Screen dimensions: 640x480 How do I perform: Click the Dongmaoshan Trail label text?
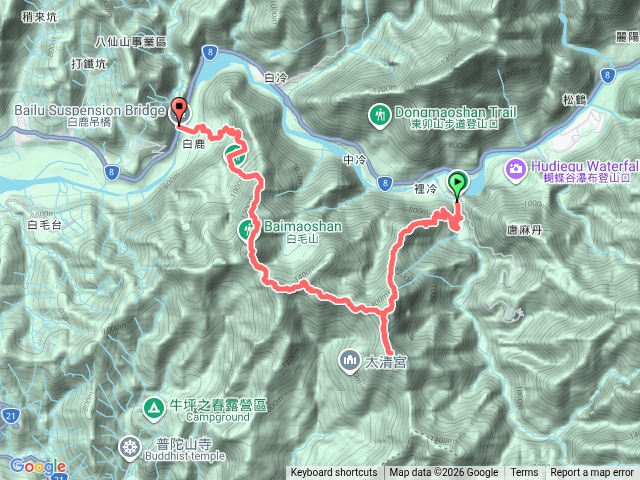[456, 112]
